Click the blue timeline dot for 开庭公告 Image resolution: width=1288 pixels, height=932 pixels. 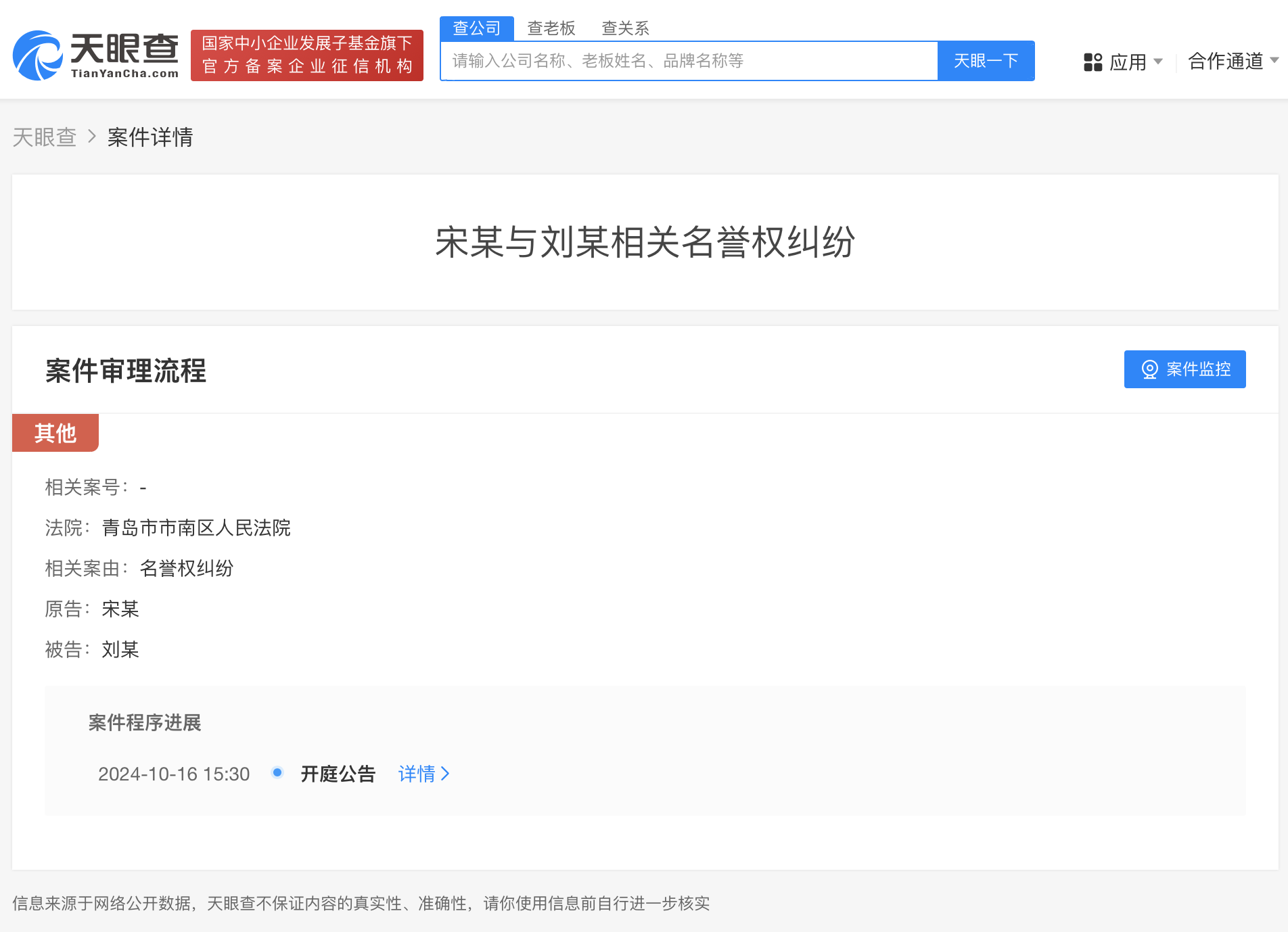coord(277,772)
